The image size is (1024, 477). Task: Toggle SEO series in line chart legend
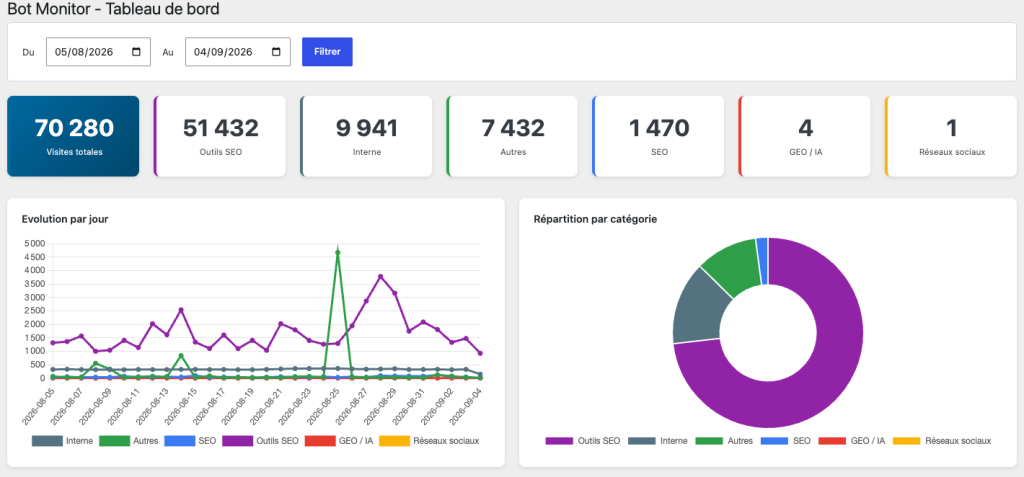(x=190, y=441)
